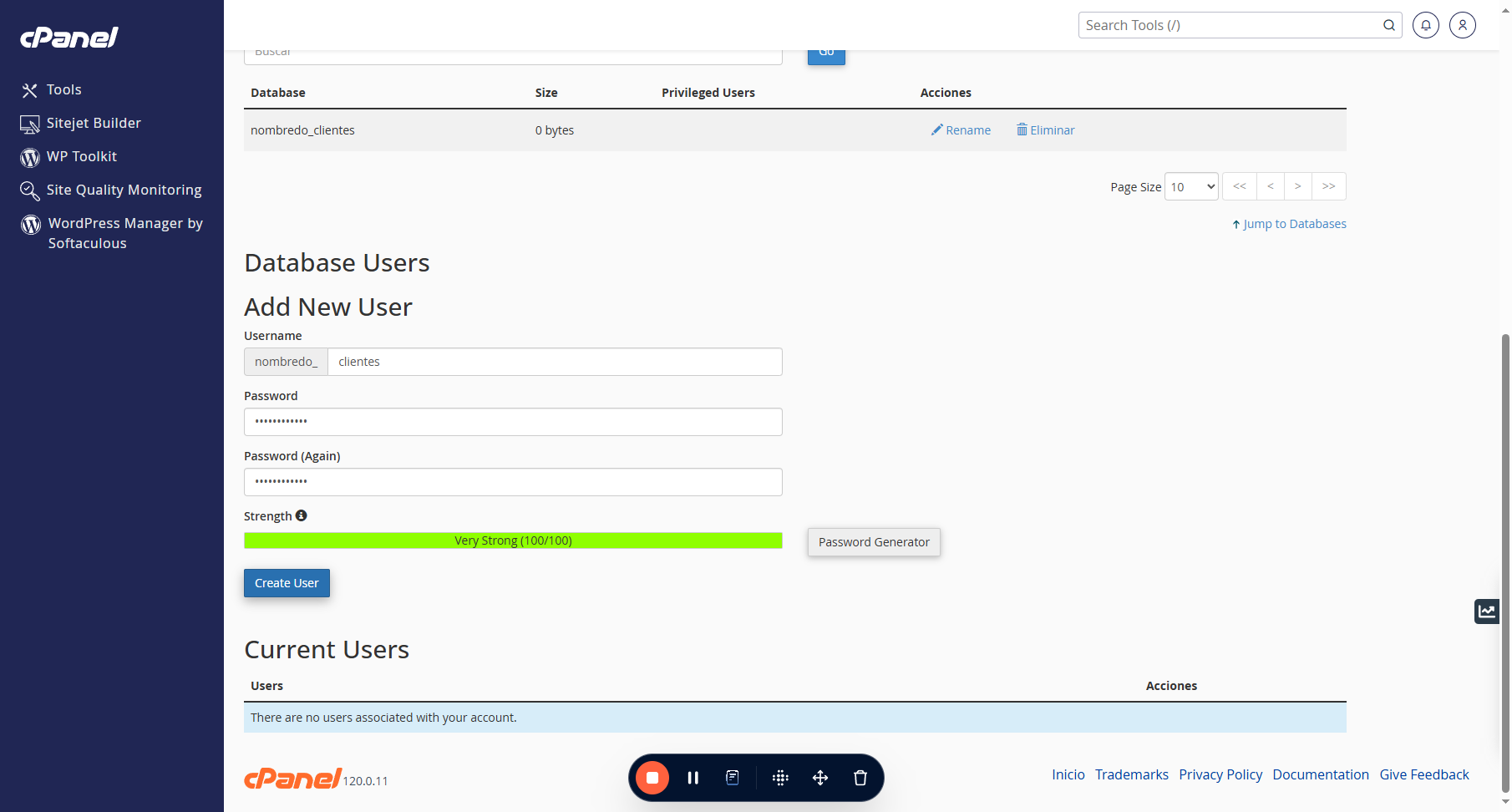Click the Create User button
The image size is (1512, 812).
[287, 583]
